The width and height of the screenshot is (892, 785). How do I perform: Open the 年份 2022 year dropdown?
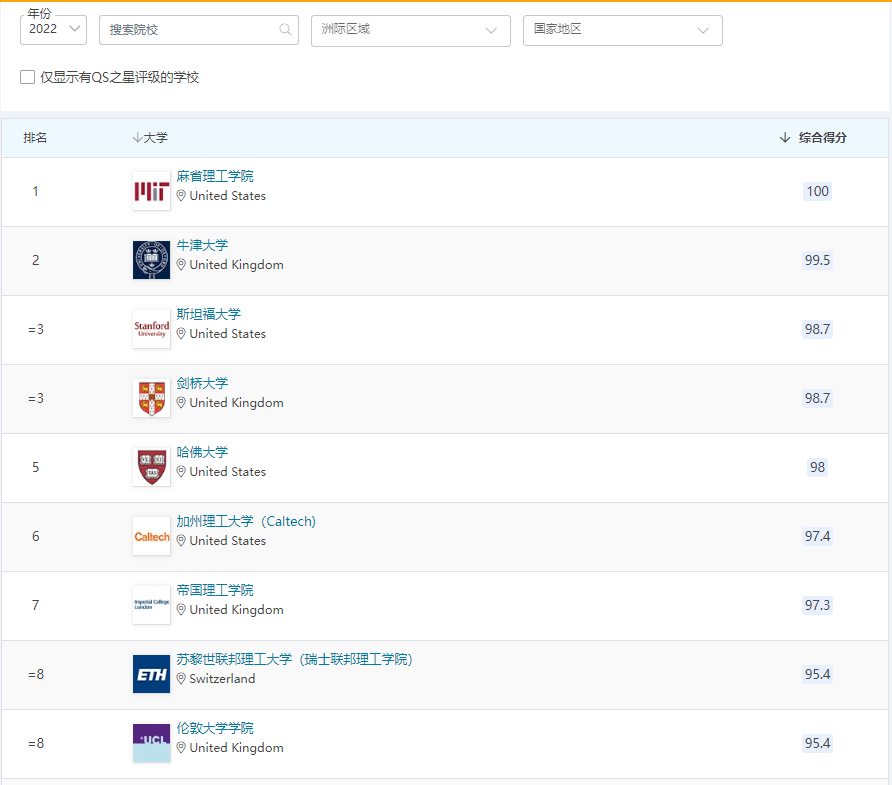tap(53, 30)
